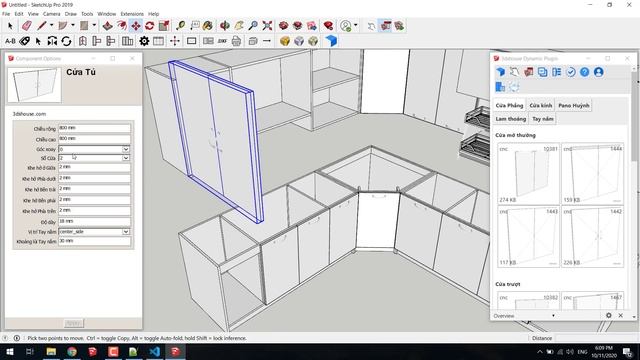
Task: Select door thumbnail numbered 1444
Action: [593, 174]
